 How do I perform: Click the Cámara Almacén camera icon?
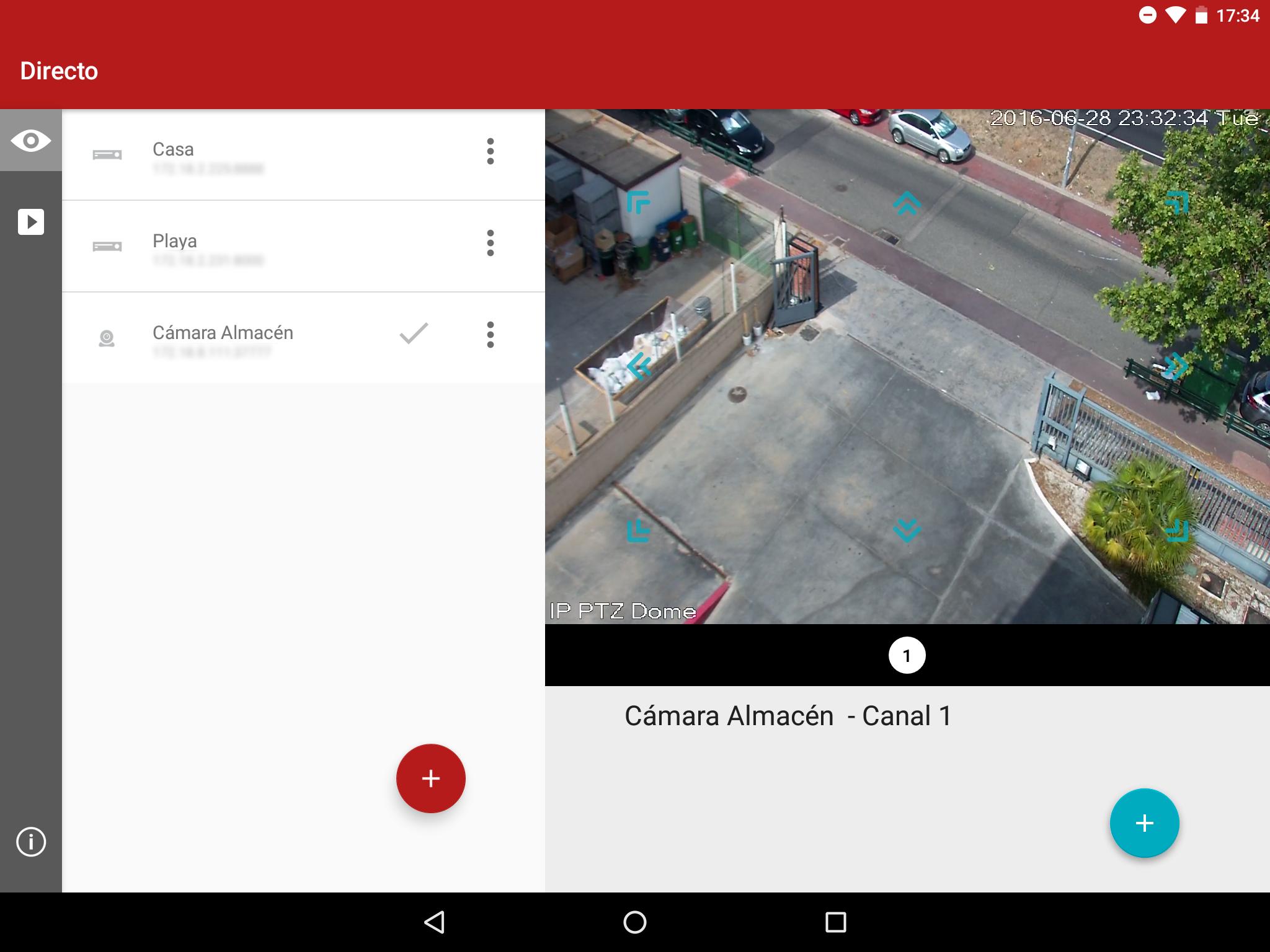click(x=107, y=338)
